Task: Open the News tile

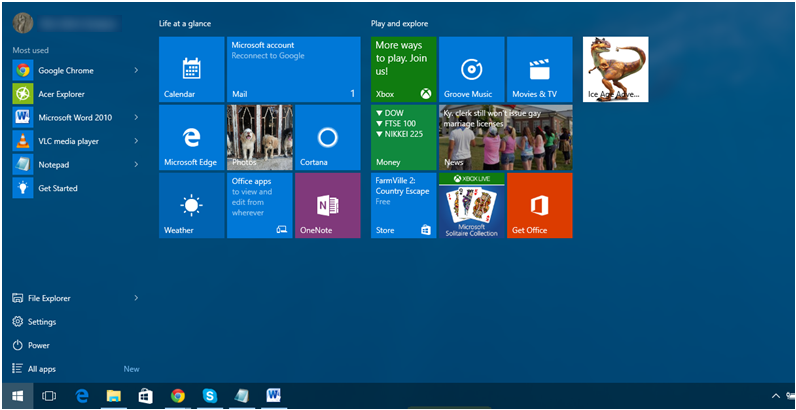Action: [506, 137]
